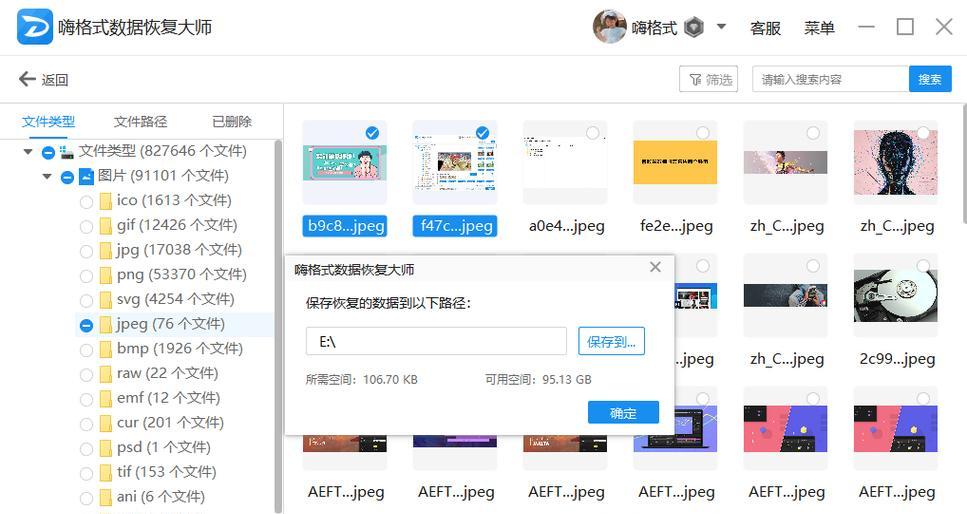Viewport: 967px width, 514px height.
Task: Uncheck the f47c...jpeg thumbnail checkmark
Action: point(482,133)
